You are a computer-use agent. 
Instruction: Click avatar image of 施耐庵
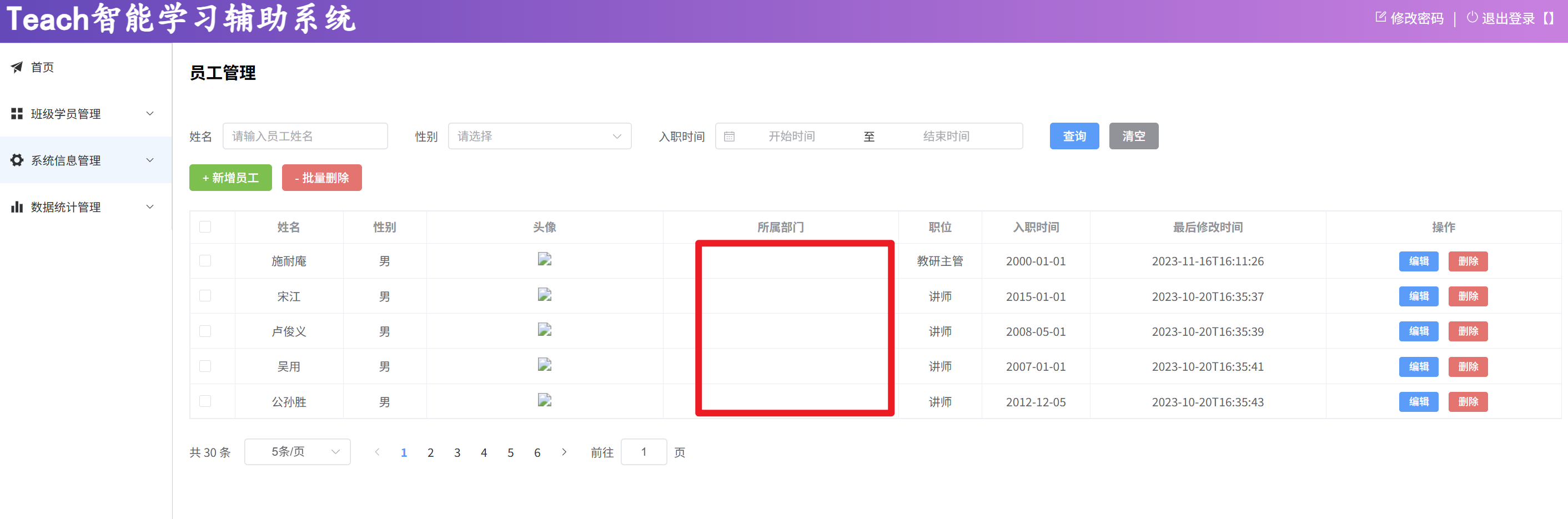click(x=544, y=260)
